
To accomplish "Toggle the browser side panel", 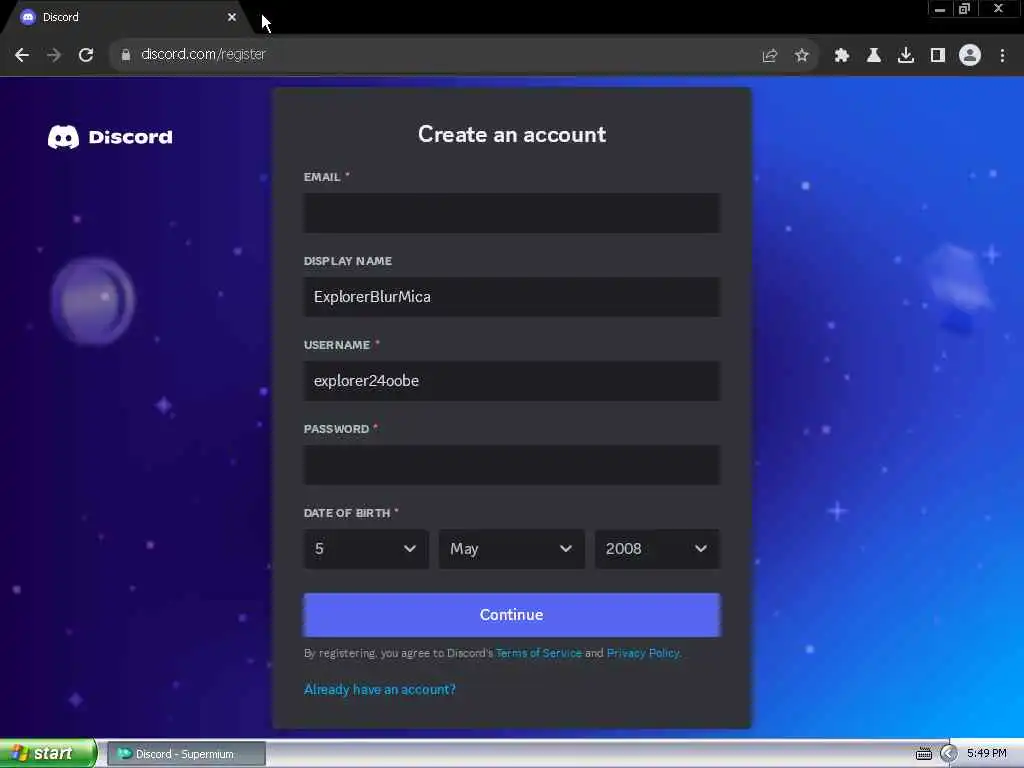I will pos(938,56).
